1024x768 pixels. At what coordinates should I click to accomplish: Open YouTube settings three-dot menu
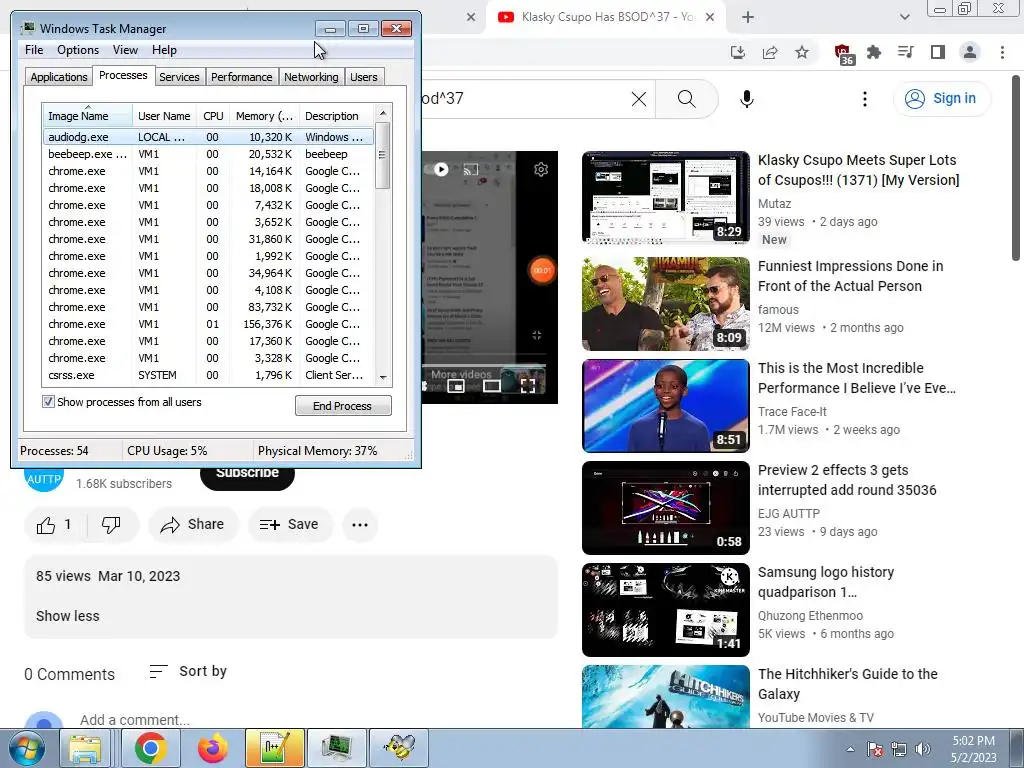point(865,99)
